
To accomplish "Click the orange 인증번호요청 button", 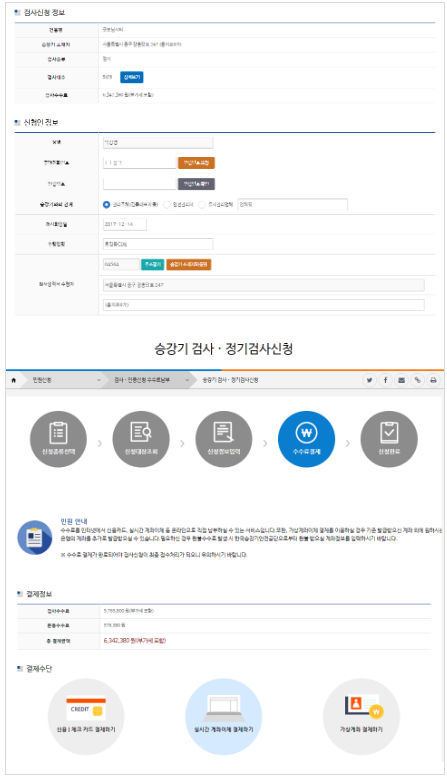I will point(196,163).
